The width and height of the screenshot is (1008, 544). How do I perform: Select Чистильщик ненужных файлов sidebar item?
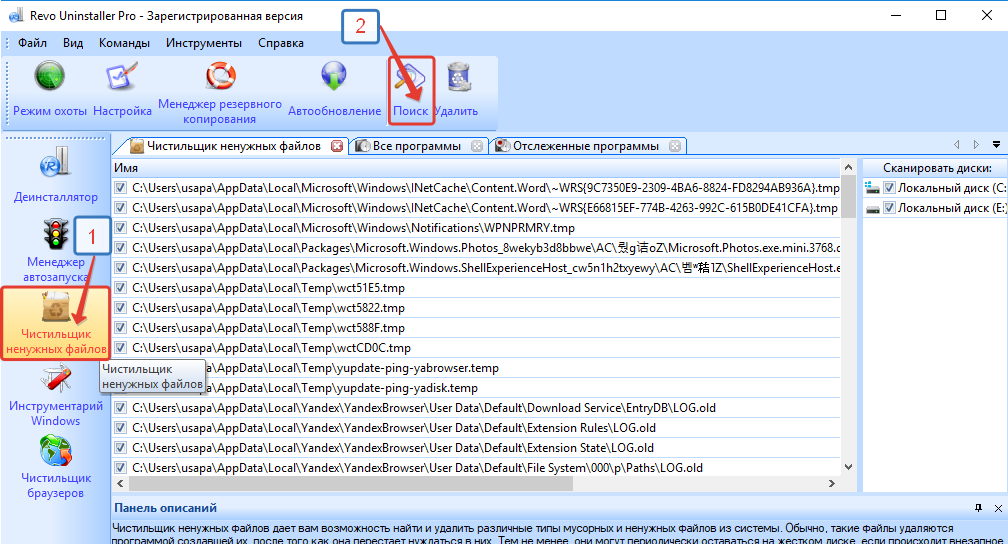[x=56, y=323]
